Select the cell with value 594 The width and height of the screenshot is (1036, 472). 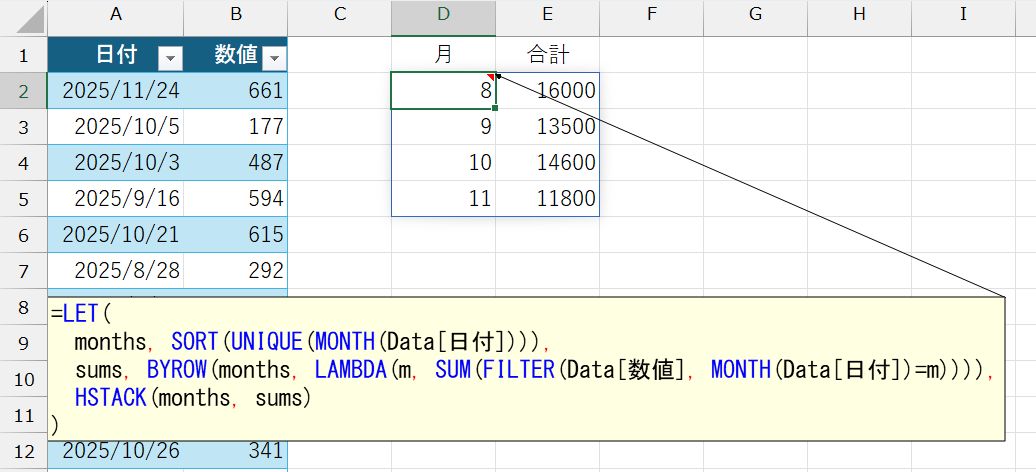(x=235, y=198)
